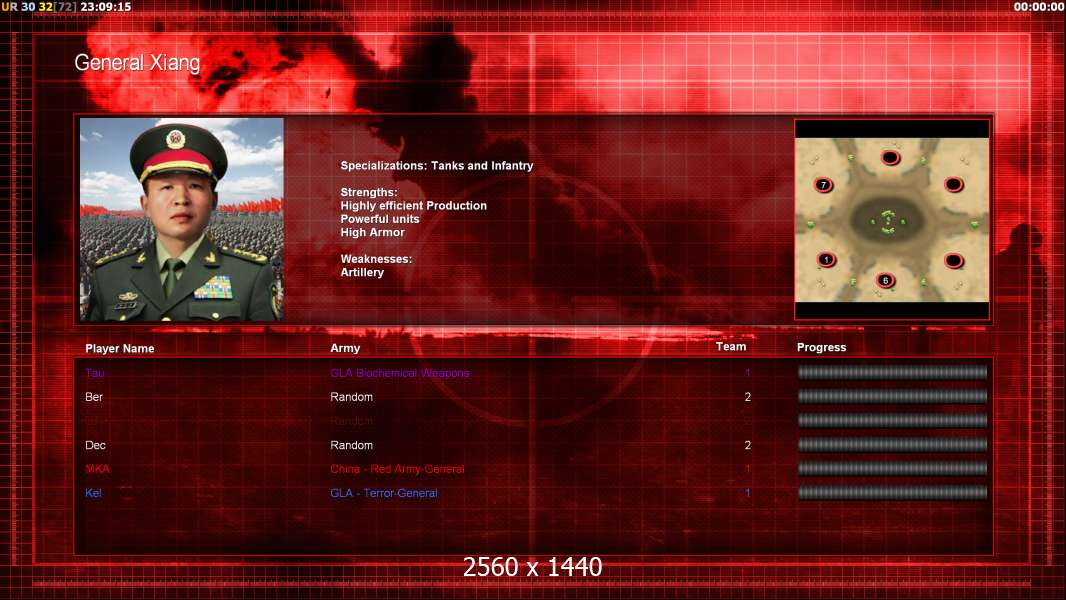Click Ber's 'Random' army entry
Image resolution: width=1066 pixels, height=600 pixels.
tap(351, 397)
